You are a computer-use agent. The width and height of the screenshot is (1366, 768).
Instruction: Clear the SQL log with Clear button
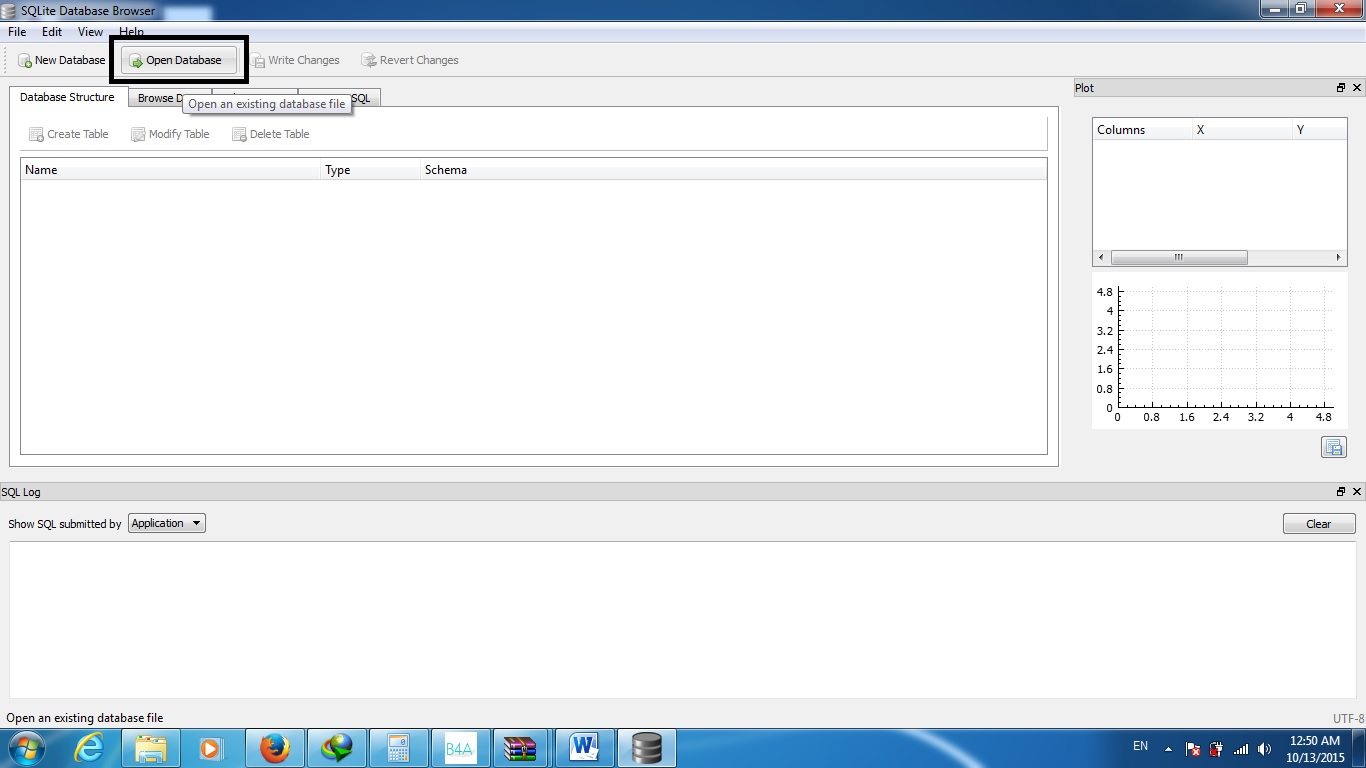click(1319, 524)
